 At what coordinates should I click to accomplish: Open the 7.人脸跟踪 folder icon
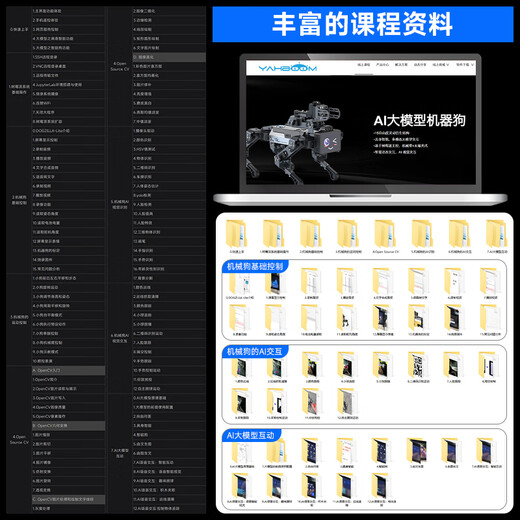[453, 365]
